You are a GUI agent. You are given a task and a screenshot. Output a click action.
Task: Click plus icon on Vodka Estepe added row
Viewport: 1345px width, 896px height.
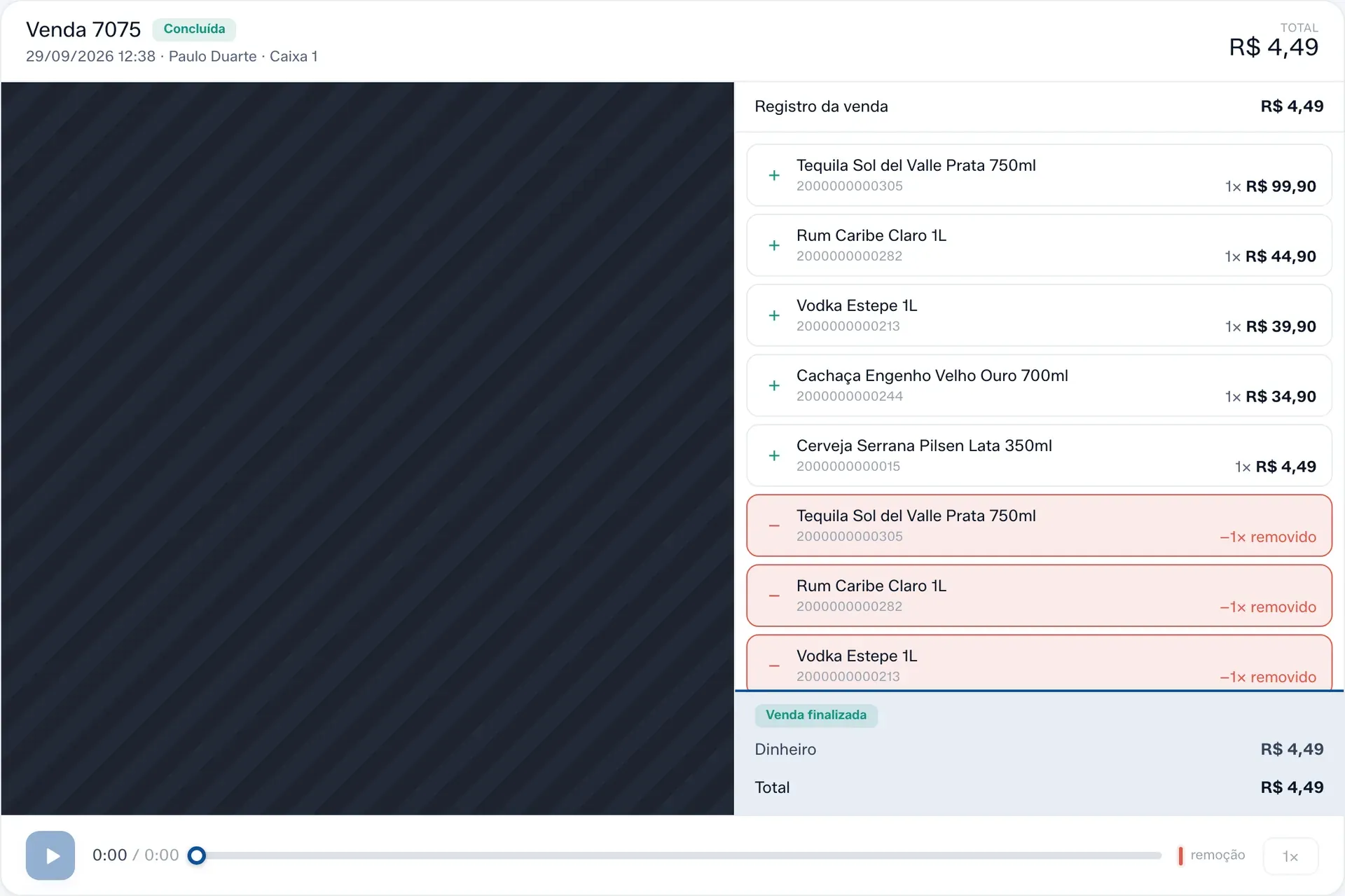click(x=774, y=315)
